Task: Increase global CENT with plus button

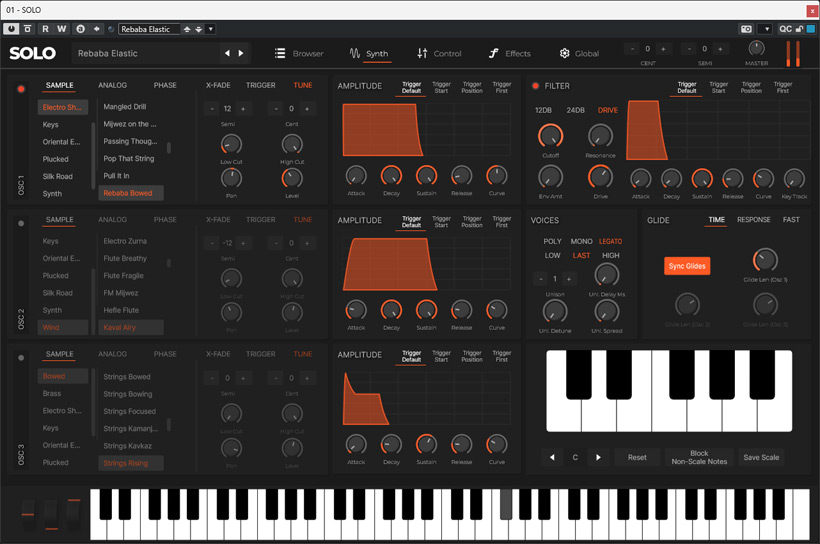Action: tap(663, 49)
